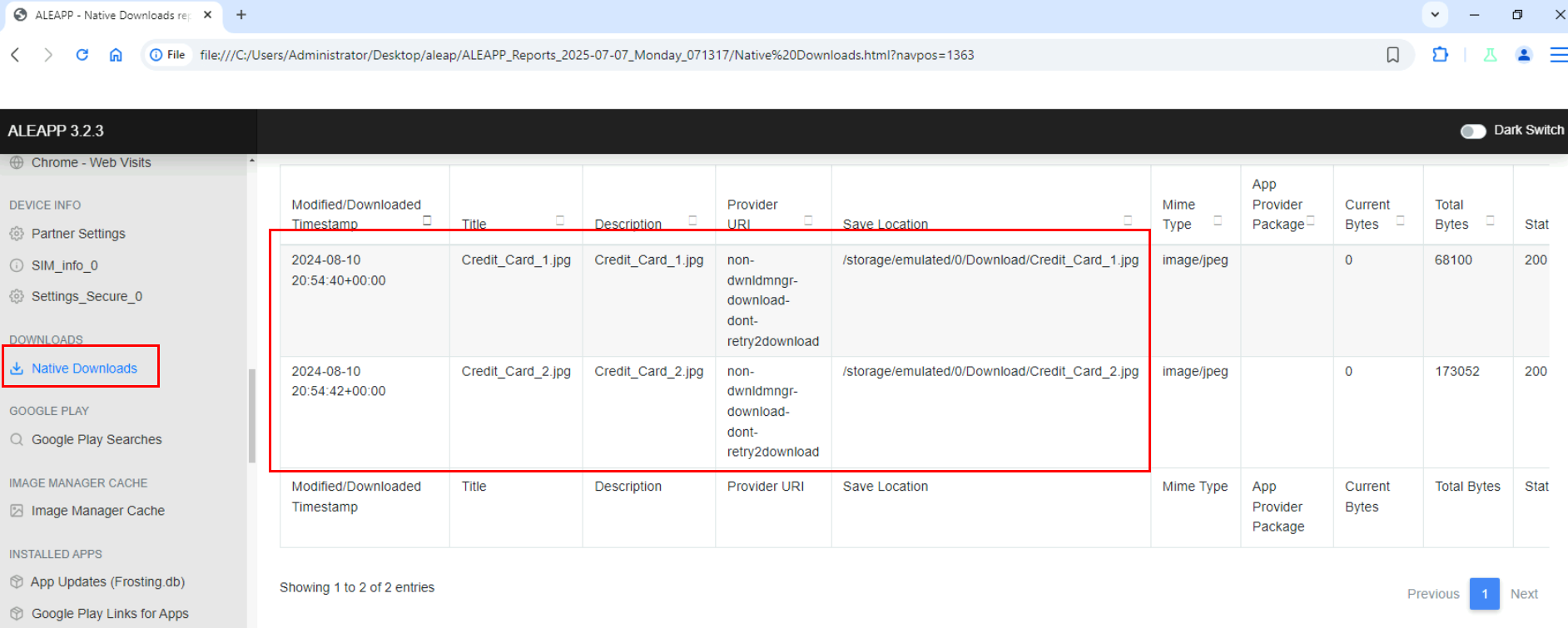1568x628 pixels.
Task: Click the Image Manager Cache picture icon
Action: [17, 511]
